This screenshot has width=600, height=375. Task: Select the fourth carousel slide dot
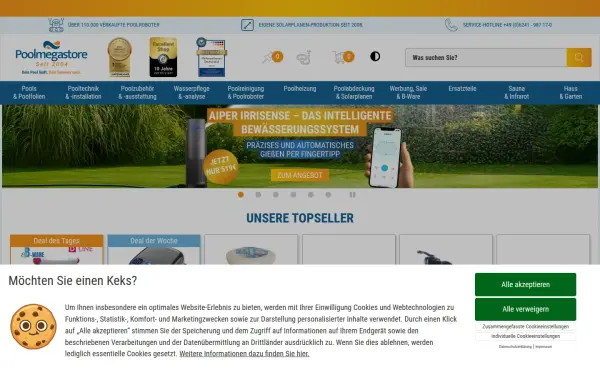click(293, 195)
